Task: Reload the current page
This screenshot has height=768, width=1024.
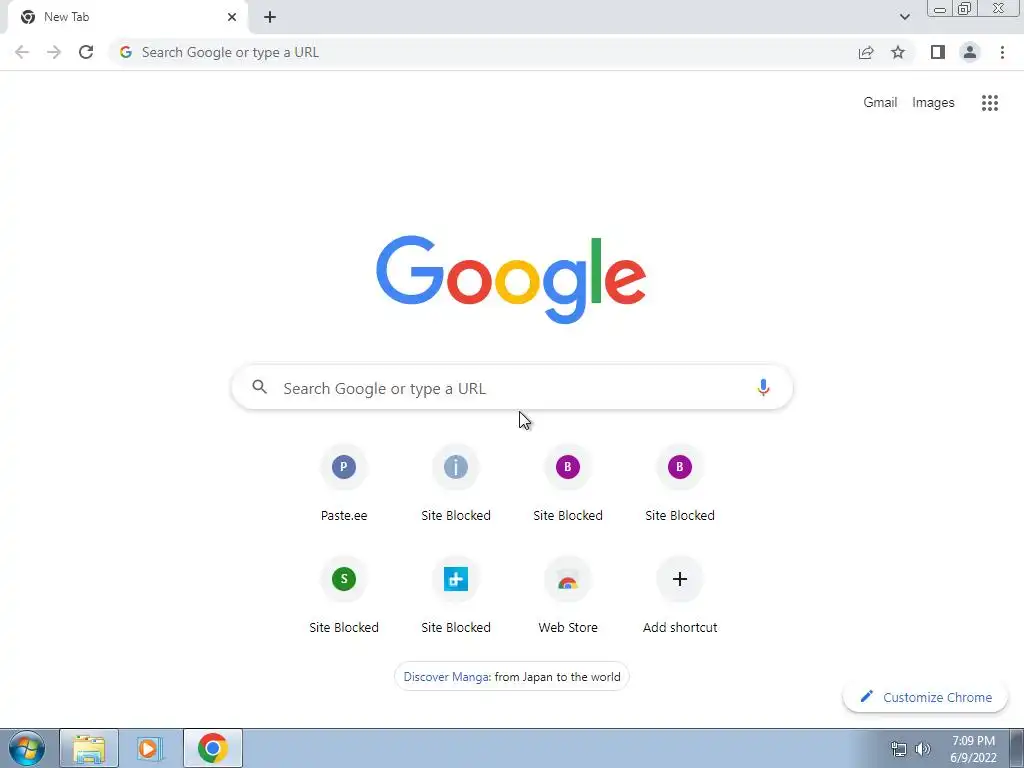Action: click(86, 52)
